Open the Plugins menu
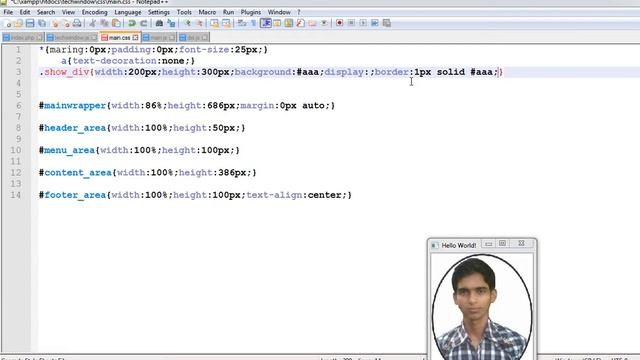The image size is (640, 360). [251, 12]
